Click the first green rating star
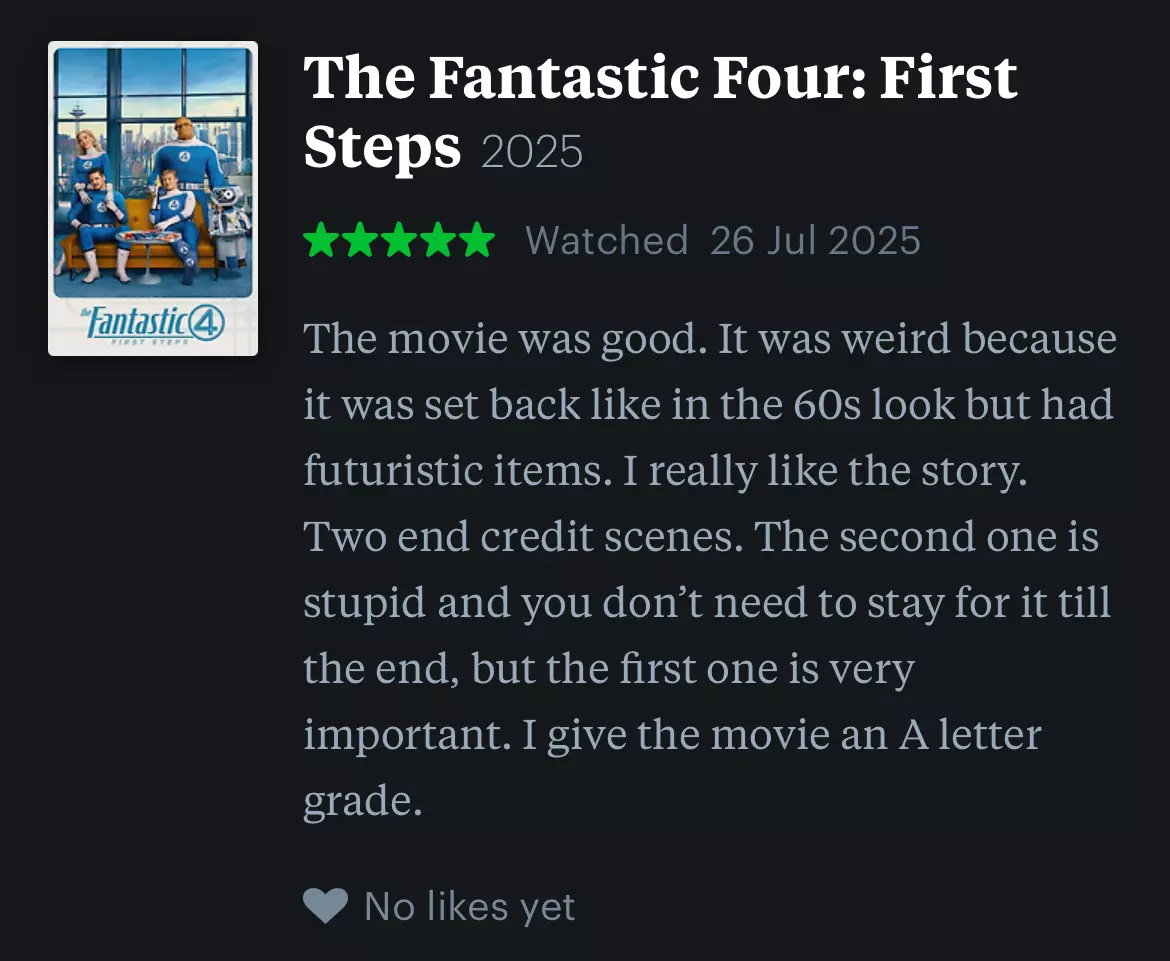Viewport: 1170px width, 961px height. (321, 240)
